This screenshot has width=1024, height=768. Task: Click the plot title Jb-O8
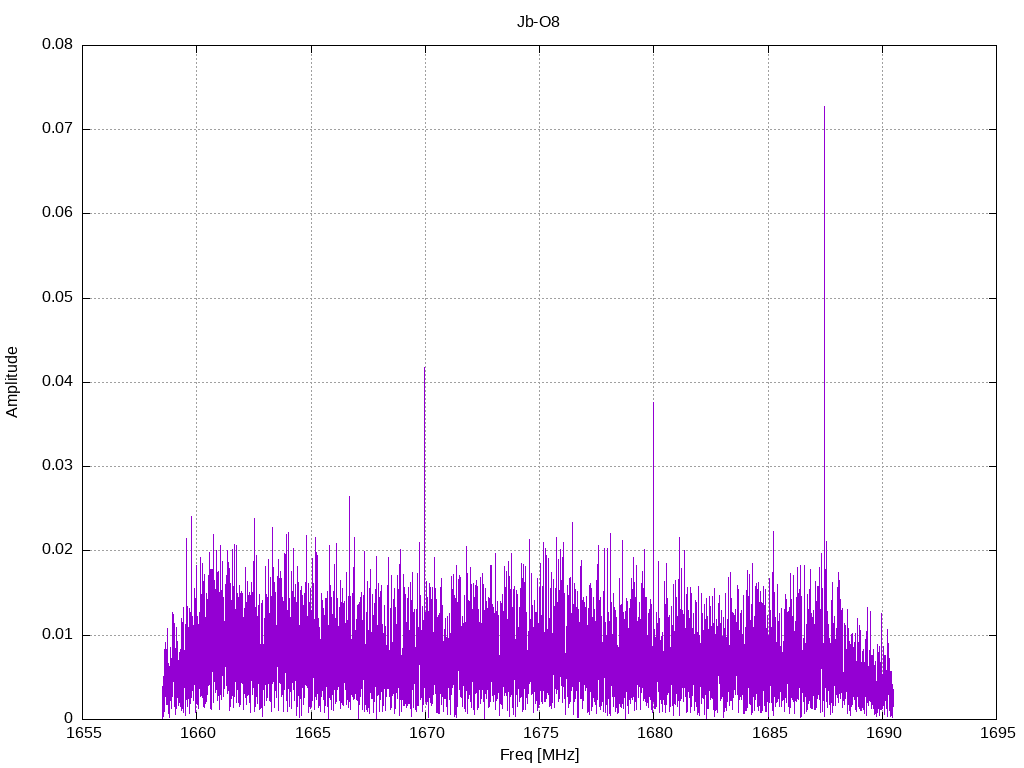(x=539, y=21)
